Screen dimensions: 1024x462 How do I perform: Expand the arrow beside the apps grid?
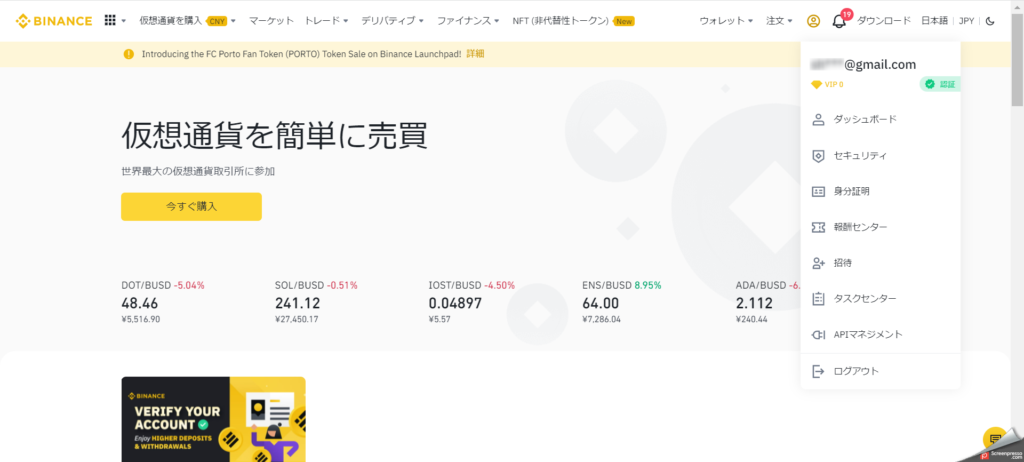point(123,21)
